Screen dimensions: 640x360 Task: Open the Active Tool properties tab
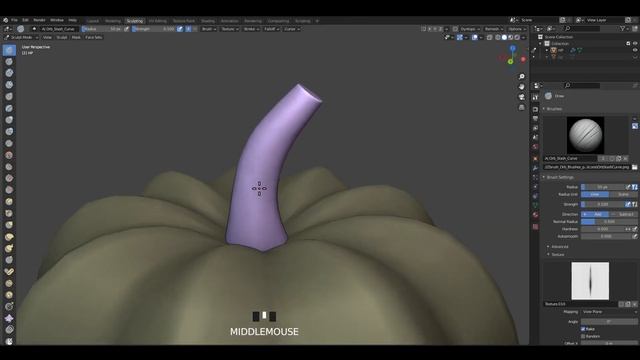coord(536,97)
